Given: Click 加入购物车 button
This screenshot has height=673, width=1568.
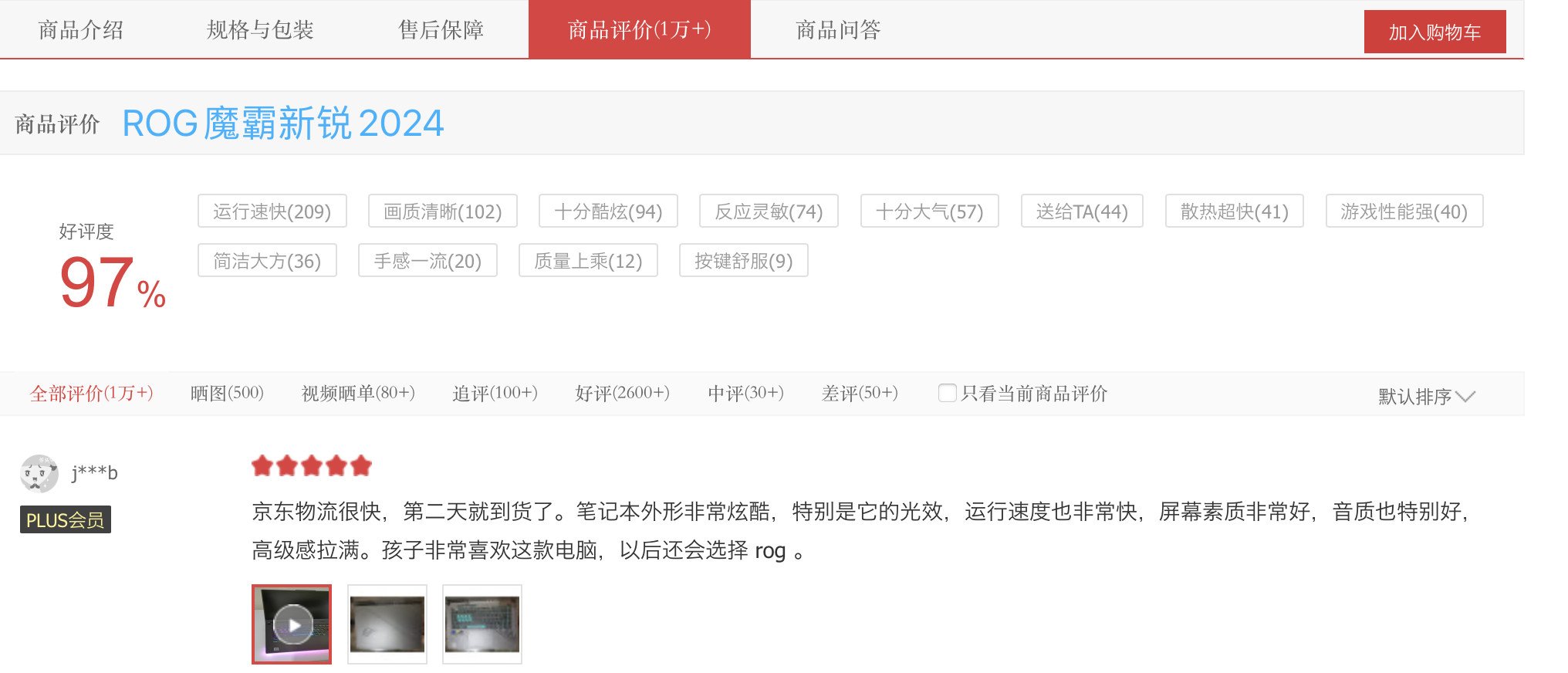Looking at the screenshot, I should pyautogui.click(x=1435, y=32).
